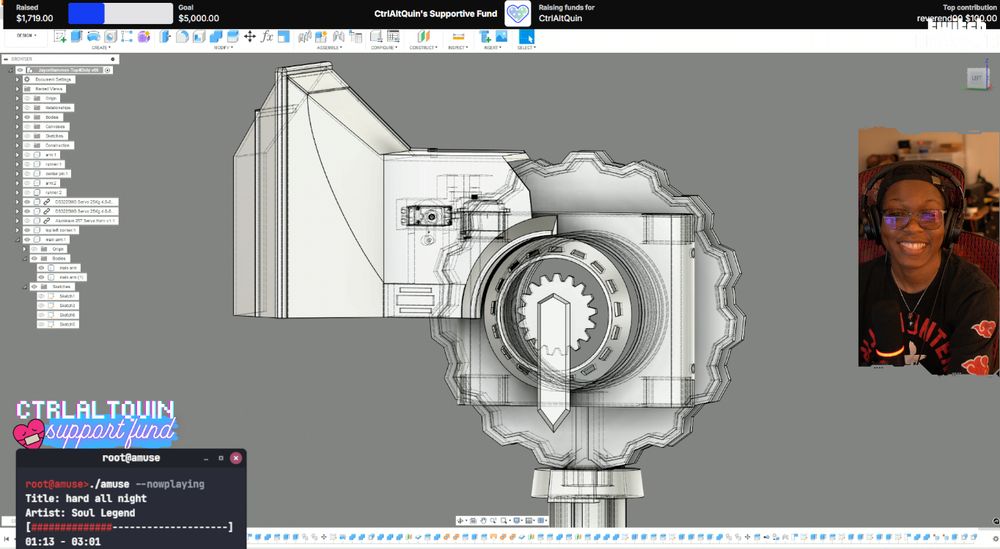Image resolution: width=1000 pixels, height=549 pixels.
Task: Open the MODIFY menu dropdown
Action: [x=222, y=47]
